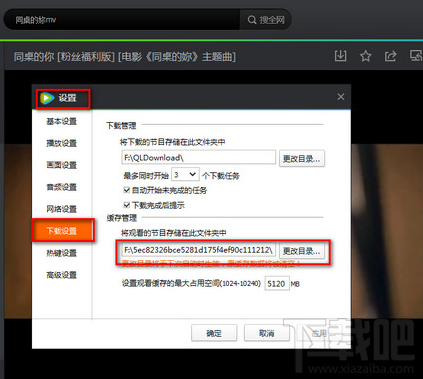Click 更改目录 next to the cache folder

(x=302, y=251)
